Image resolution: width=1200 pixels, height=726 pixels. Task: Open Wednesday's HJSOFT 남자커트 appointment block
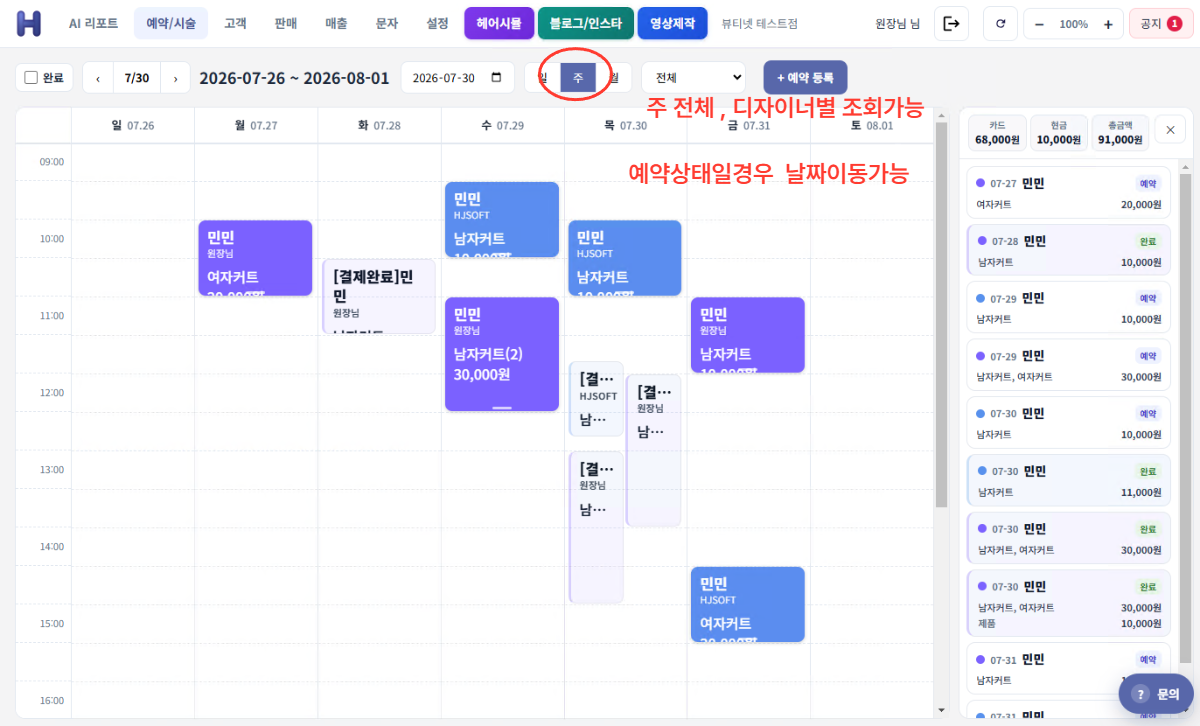pyautogui.click(x=502, y=220)
